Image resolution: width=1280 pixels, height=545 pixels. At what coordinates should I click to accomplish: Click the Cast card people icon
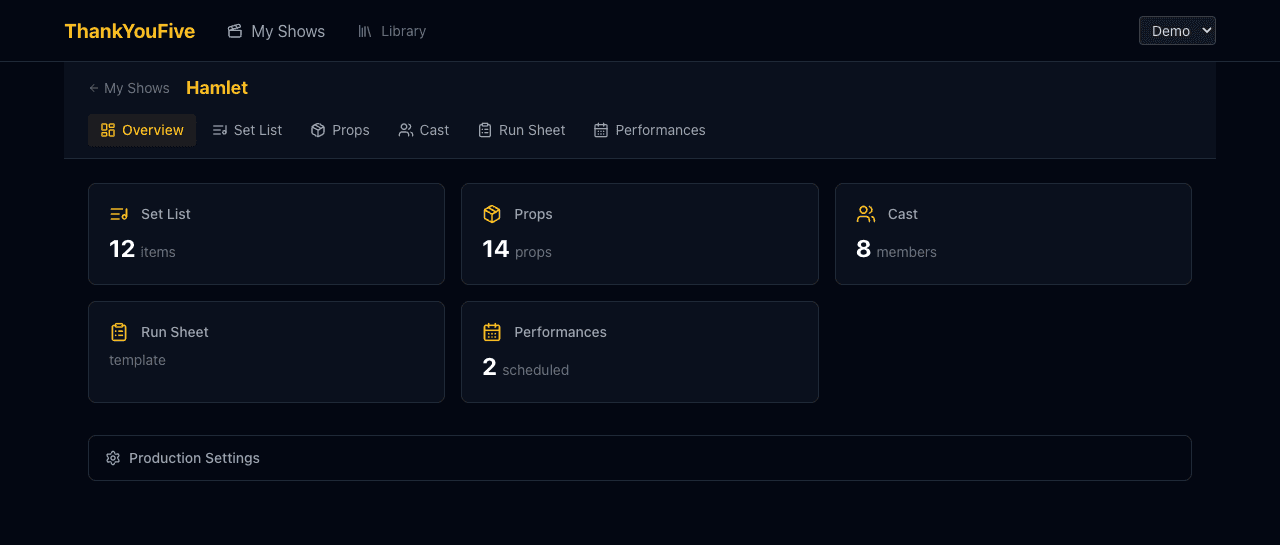[866, 214]
